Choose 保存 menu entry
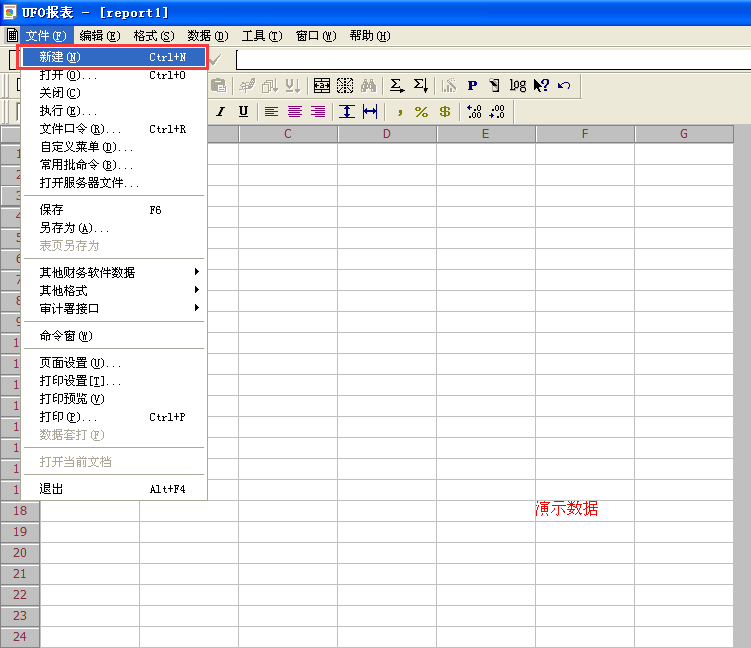751x648 pixels. click(x=114, y=210)
